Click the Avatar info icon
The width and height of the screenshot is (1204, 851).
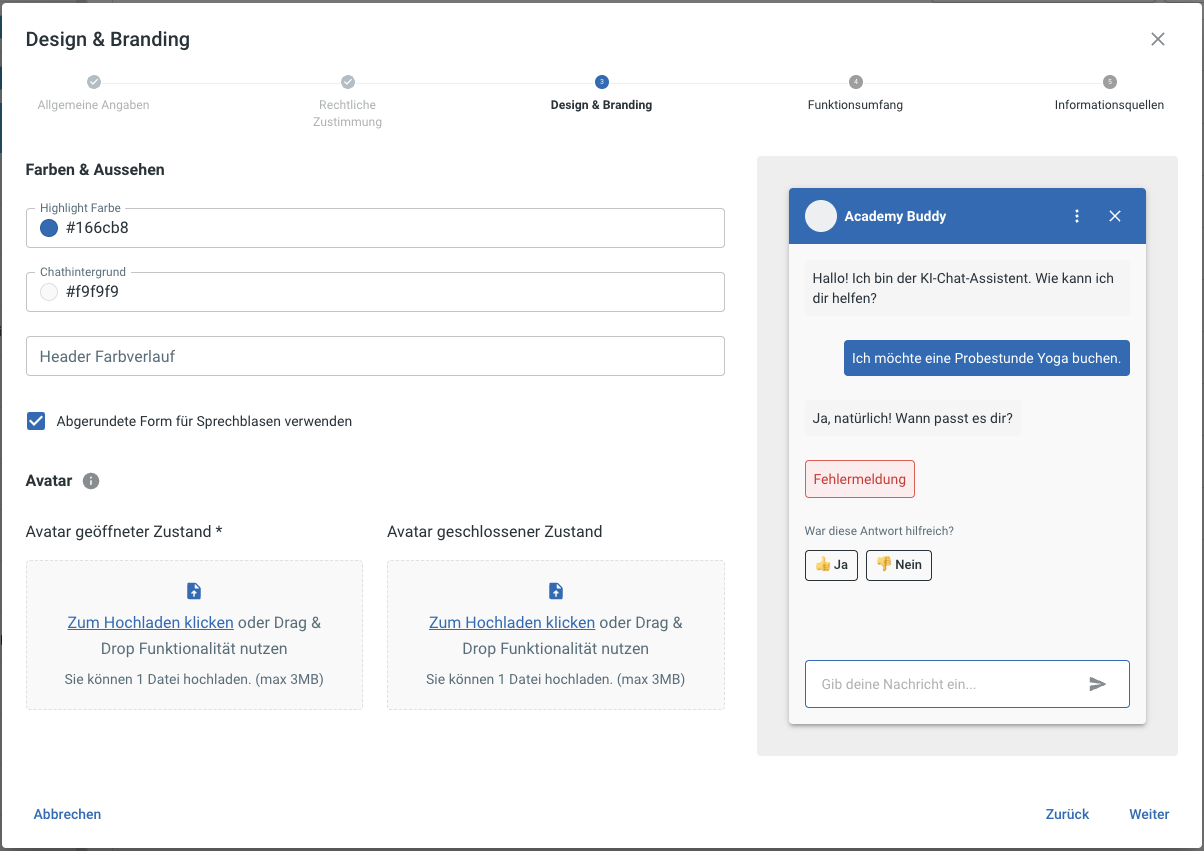coord(91,481)
